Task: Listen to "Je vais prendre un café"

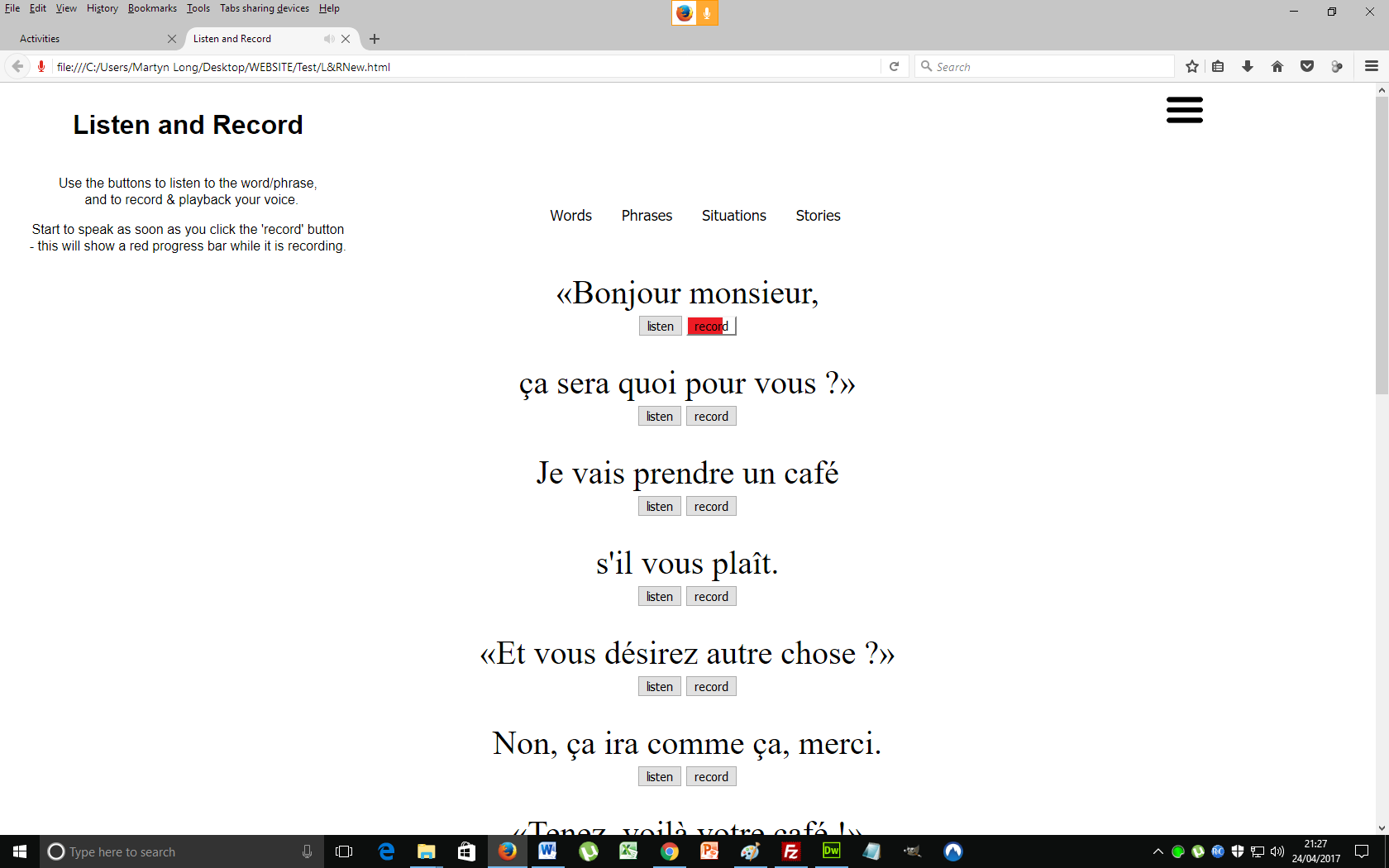Action: pos(660,507)
